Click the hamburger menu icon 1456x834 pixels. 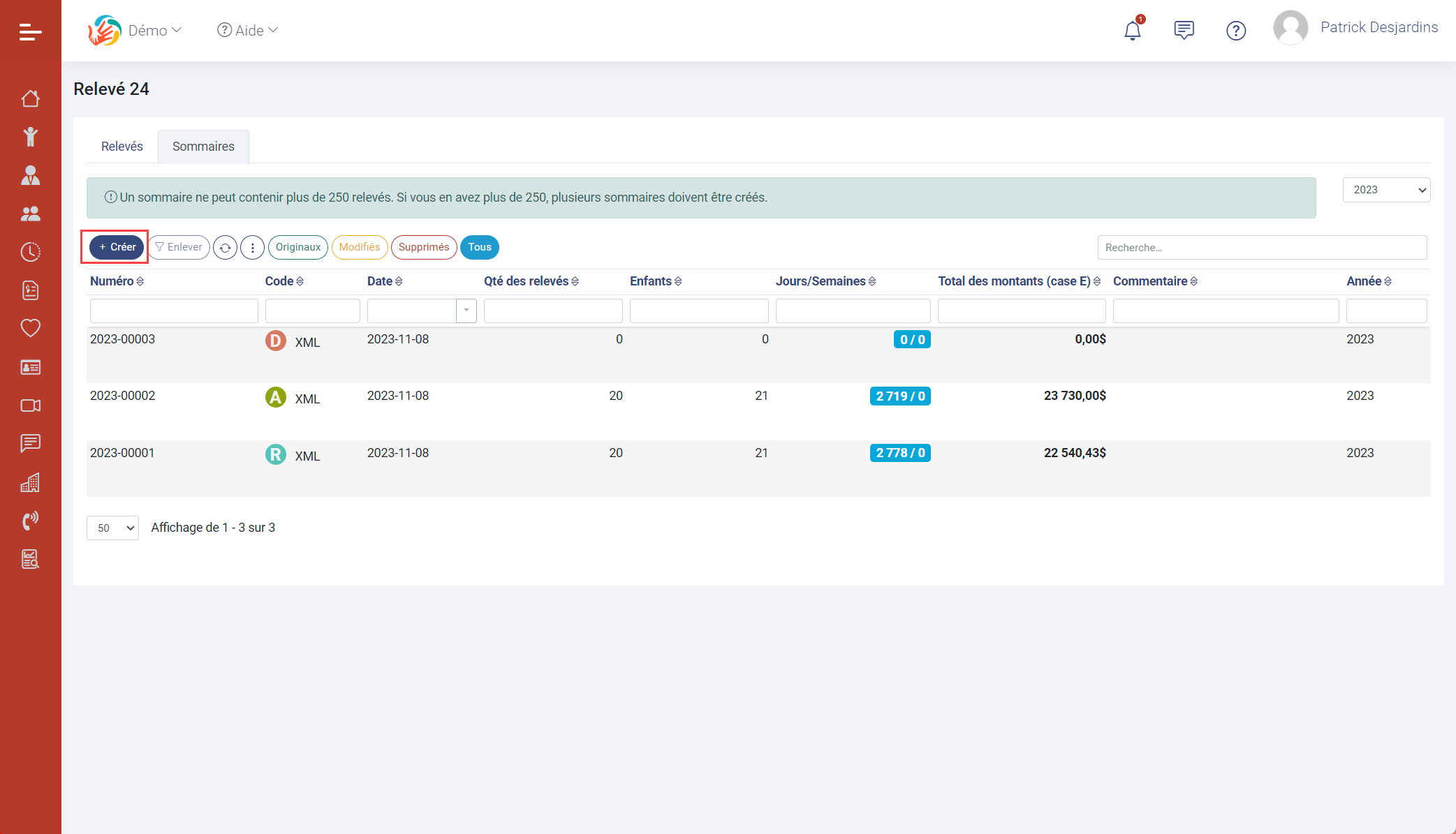coord(30,31)
